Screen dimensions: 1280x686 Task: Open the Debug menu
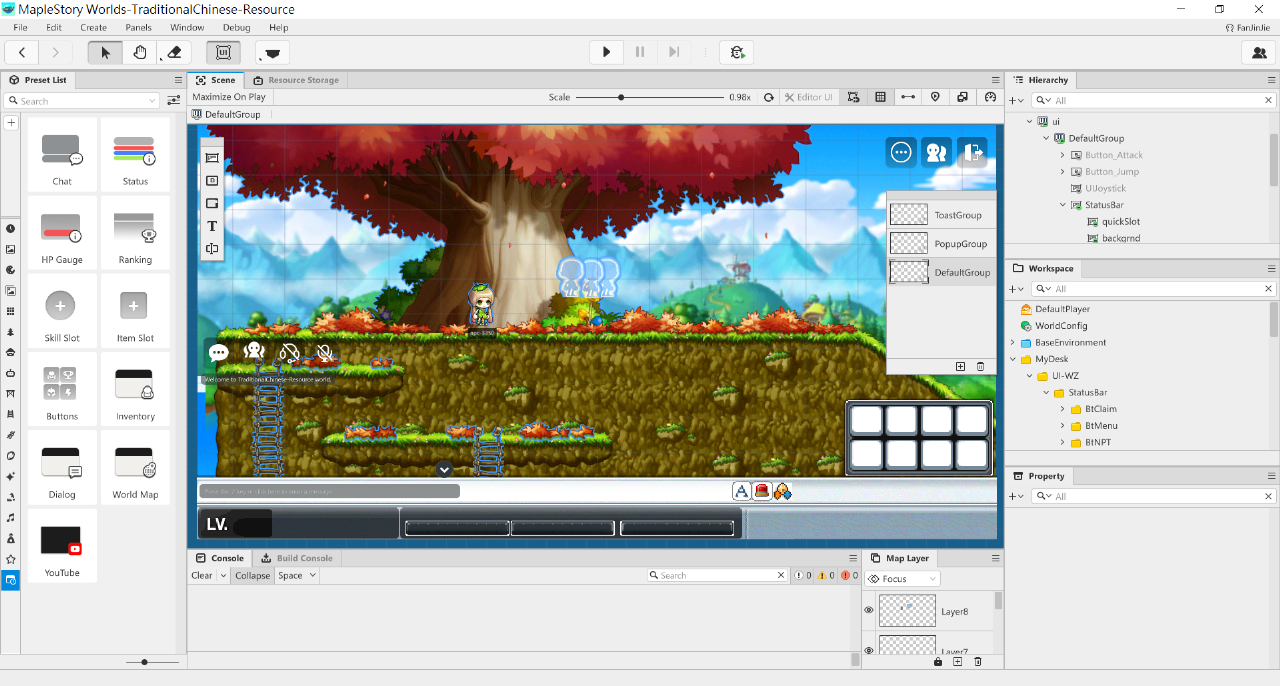pyautogui.click(x=236, y=27)
